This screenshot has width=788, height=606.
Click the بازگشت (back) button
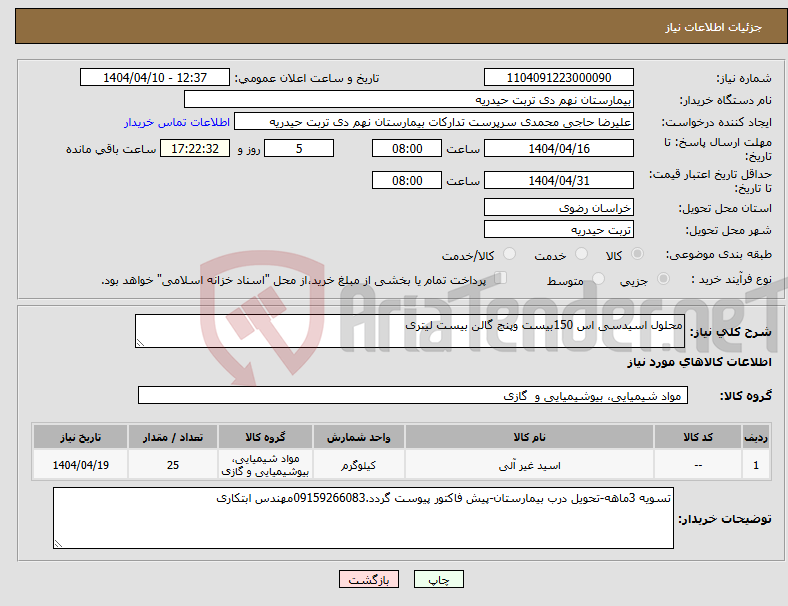[369, 579]
